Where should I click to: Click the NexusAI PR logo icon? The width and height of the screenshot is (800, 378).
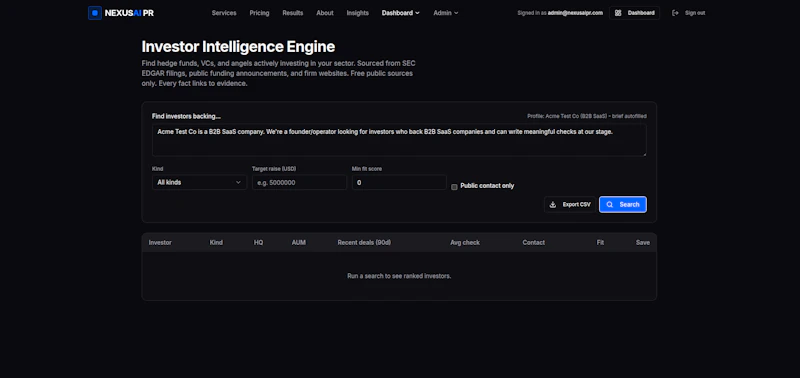click(94, 13)
